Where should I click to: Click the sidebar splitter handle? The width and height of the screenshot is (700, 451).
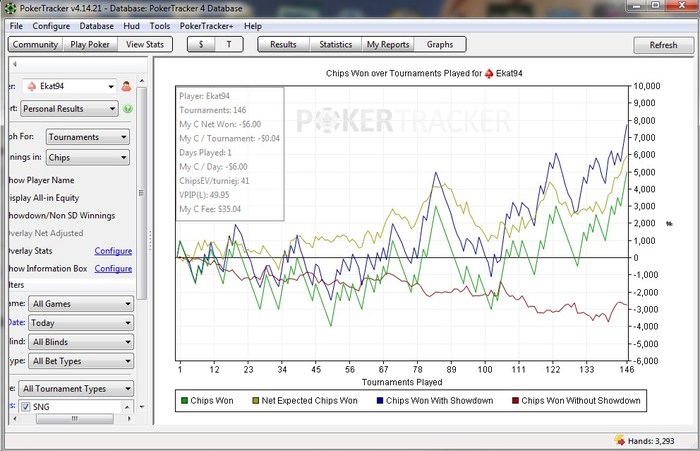[x=150, y=241]
